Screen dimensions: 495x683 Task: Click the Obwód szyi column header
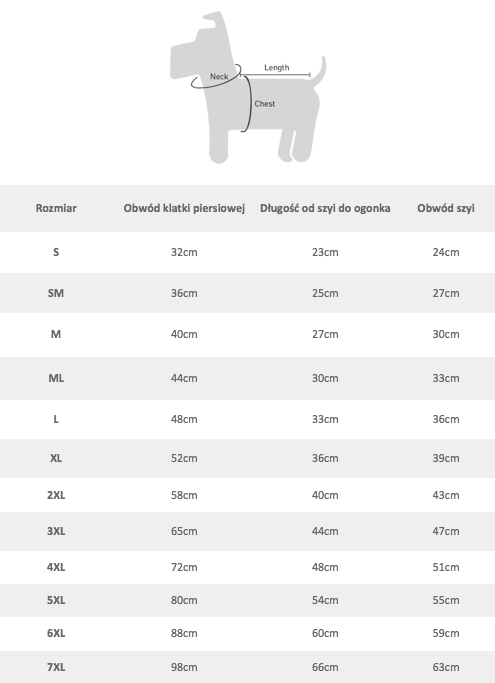pos(446,208)
